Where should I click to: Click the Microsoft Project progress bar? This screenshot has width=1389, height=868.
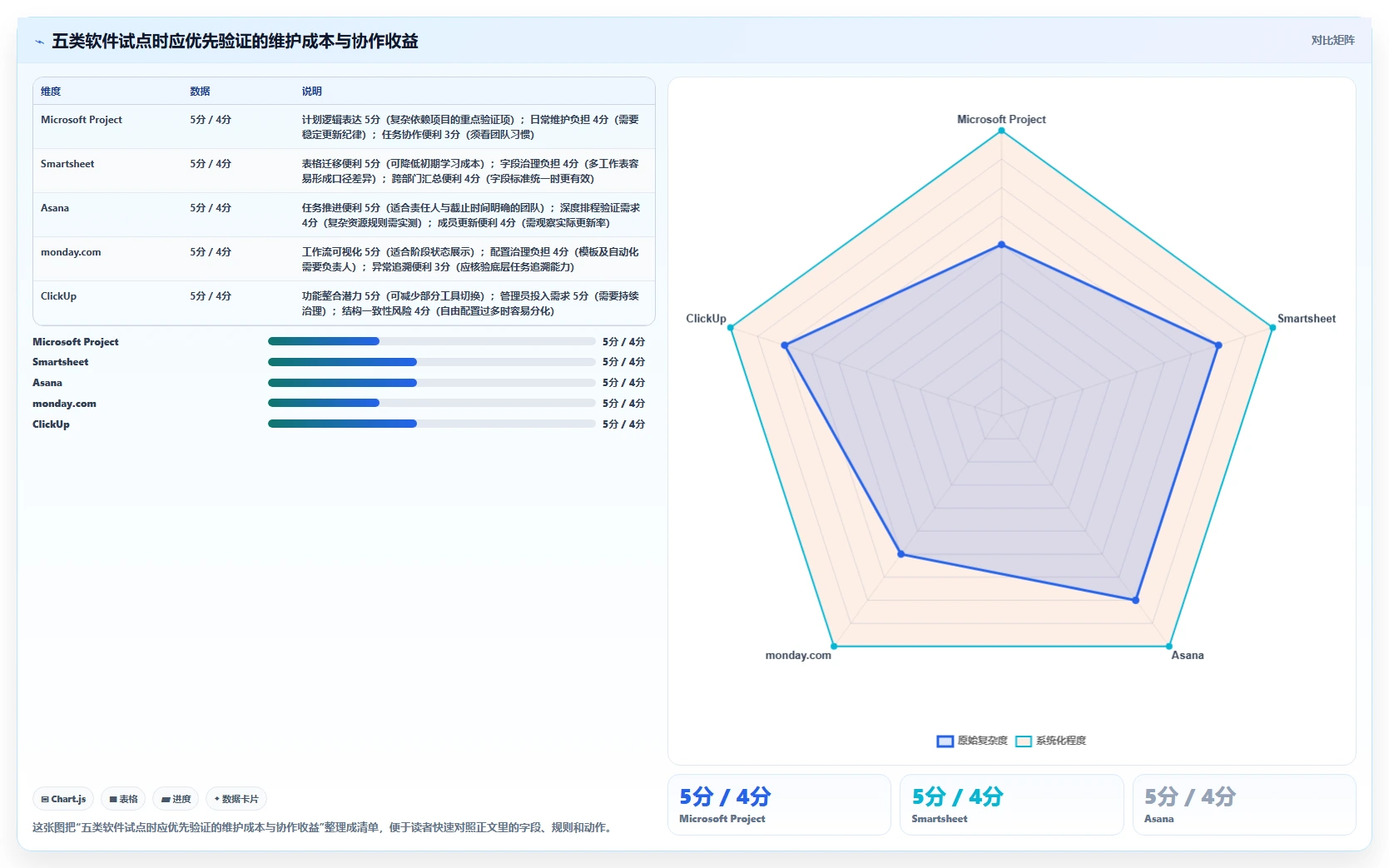pyautogui.click(x=431, y=341)
